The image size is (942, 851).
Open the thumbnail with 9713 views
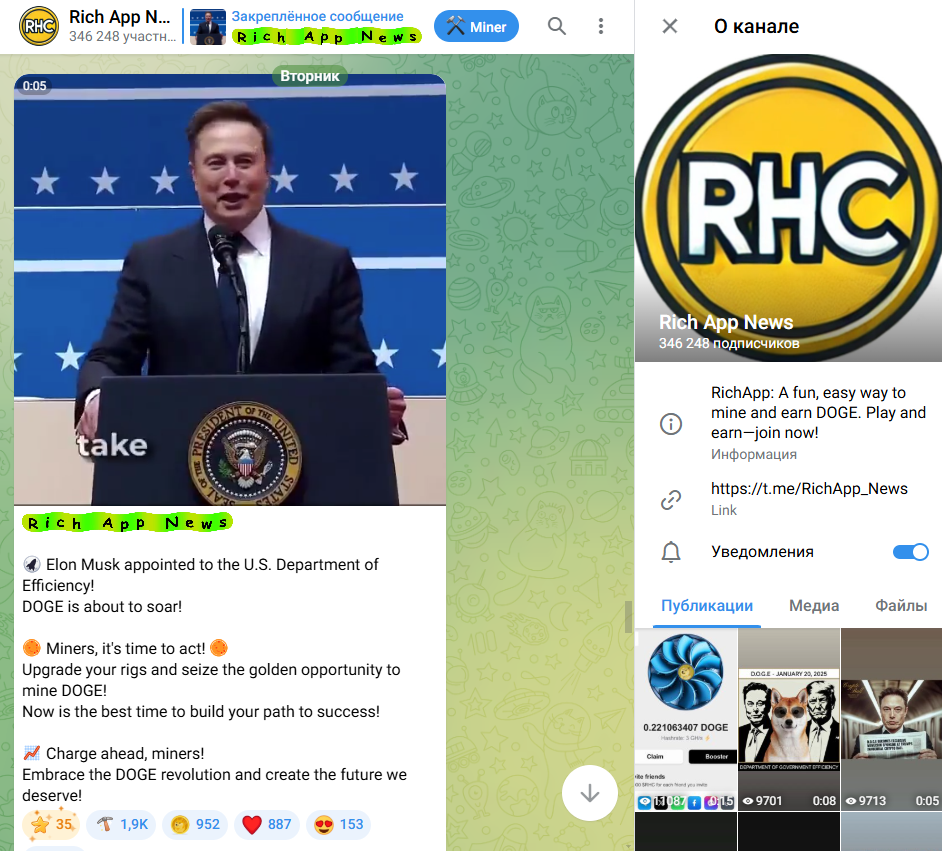(892, 719)
